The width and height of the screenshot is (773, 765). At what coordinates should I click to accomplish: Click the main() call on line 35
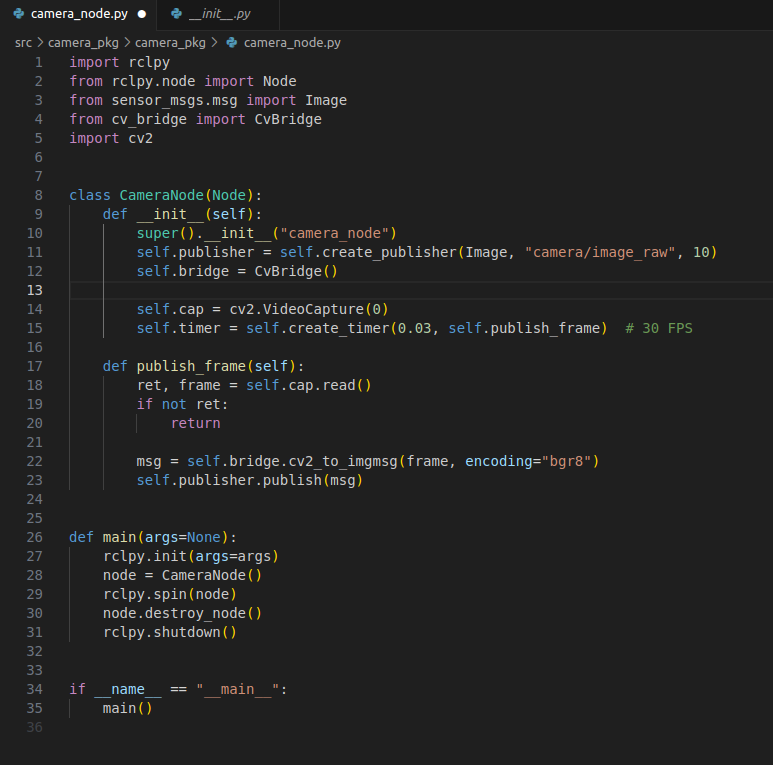pyautogui.click(x=127, y=708)
